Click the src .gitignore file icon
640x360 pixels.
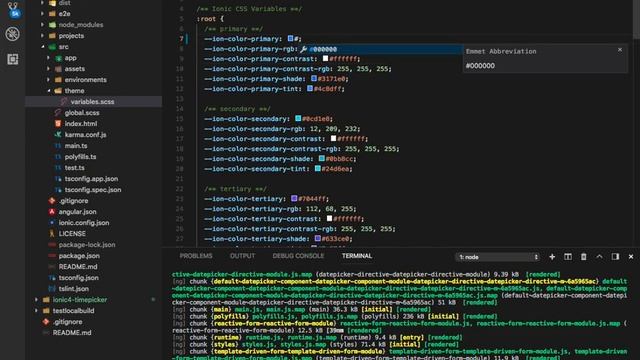pyautogui.click(x=52, y=201)
